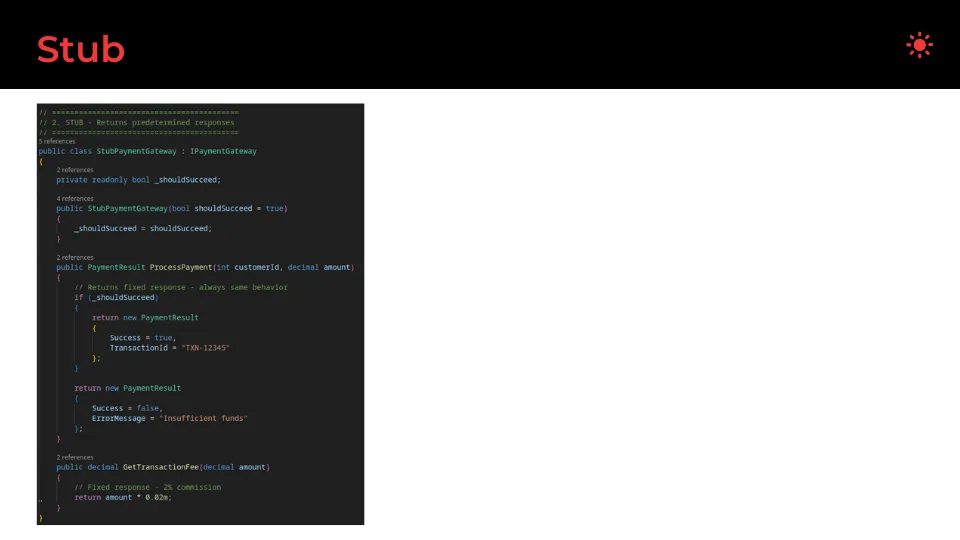Screen dimensions: 960x540
Task: Open the code screenshot image
Action: 200,314
